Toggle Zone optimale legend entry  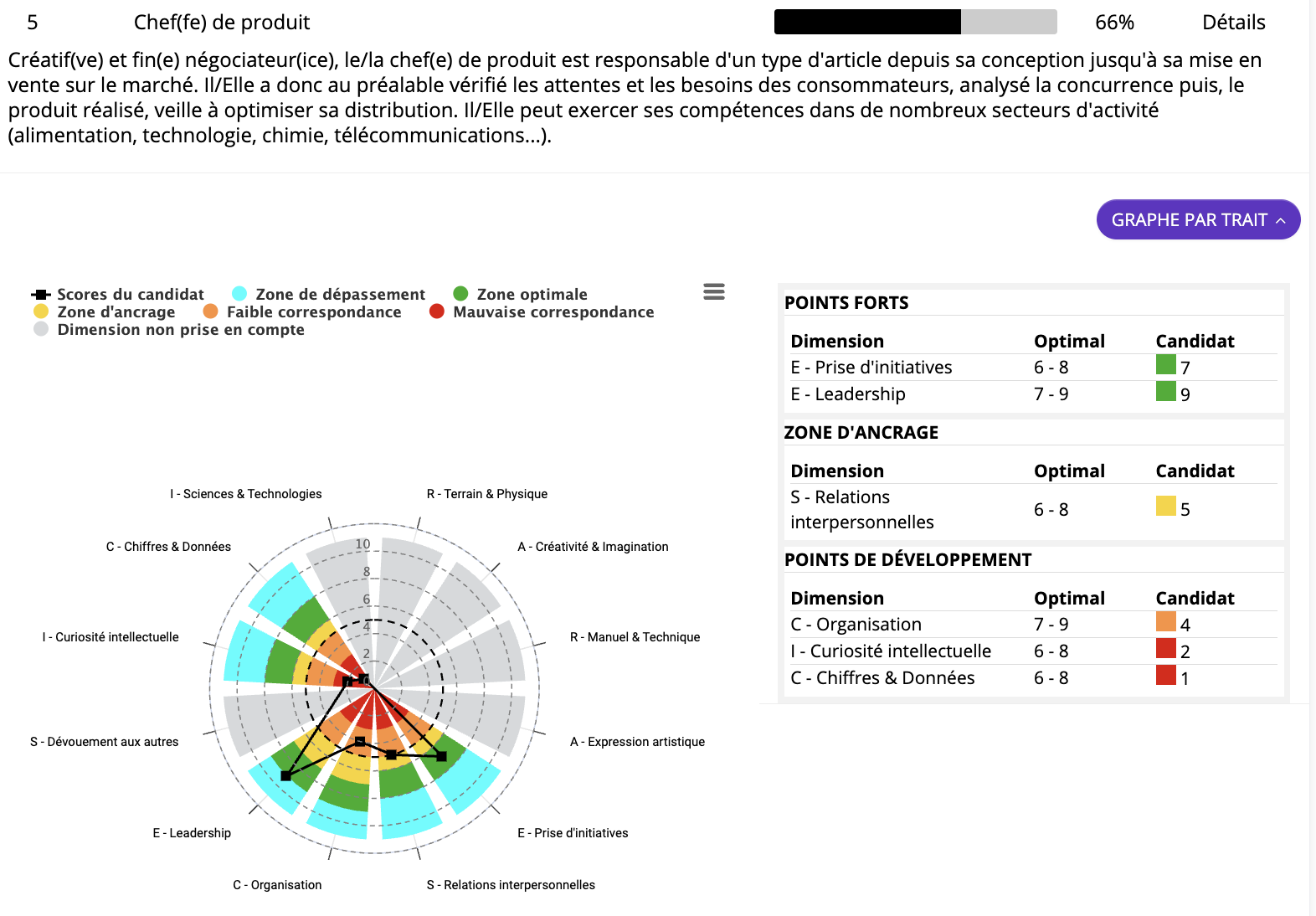(521, 294)
